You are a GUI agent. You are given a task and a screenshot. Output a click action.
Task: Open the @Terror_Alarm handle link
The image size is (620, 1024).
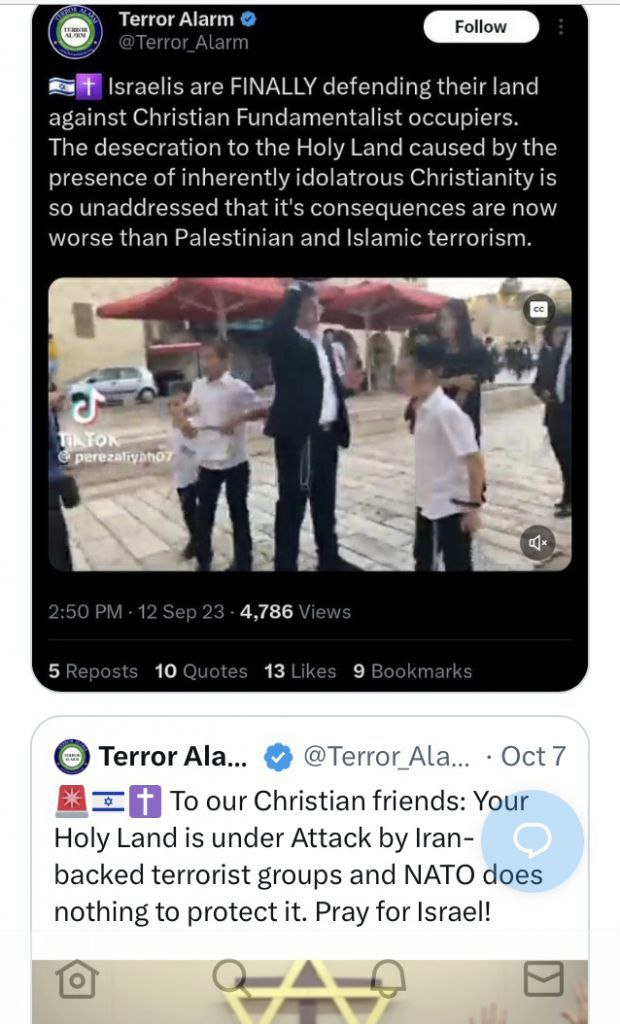[183, 43]
